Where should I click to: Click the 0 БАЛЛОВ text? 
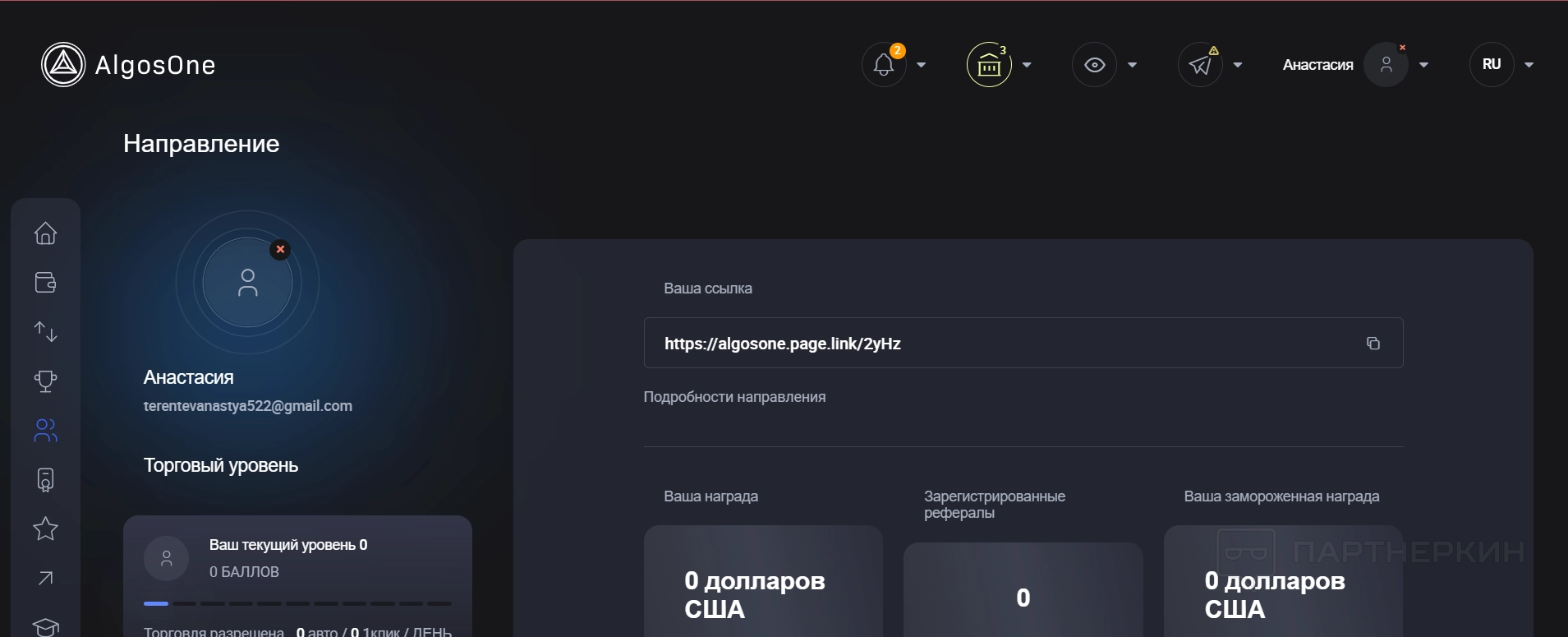click(x=244, y=572)
